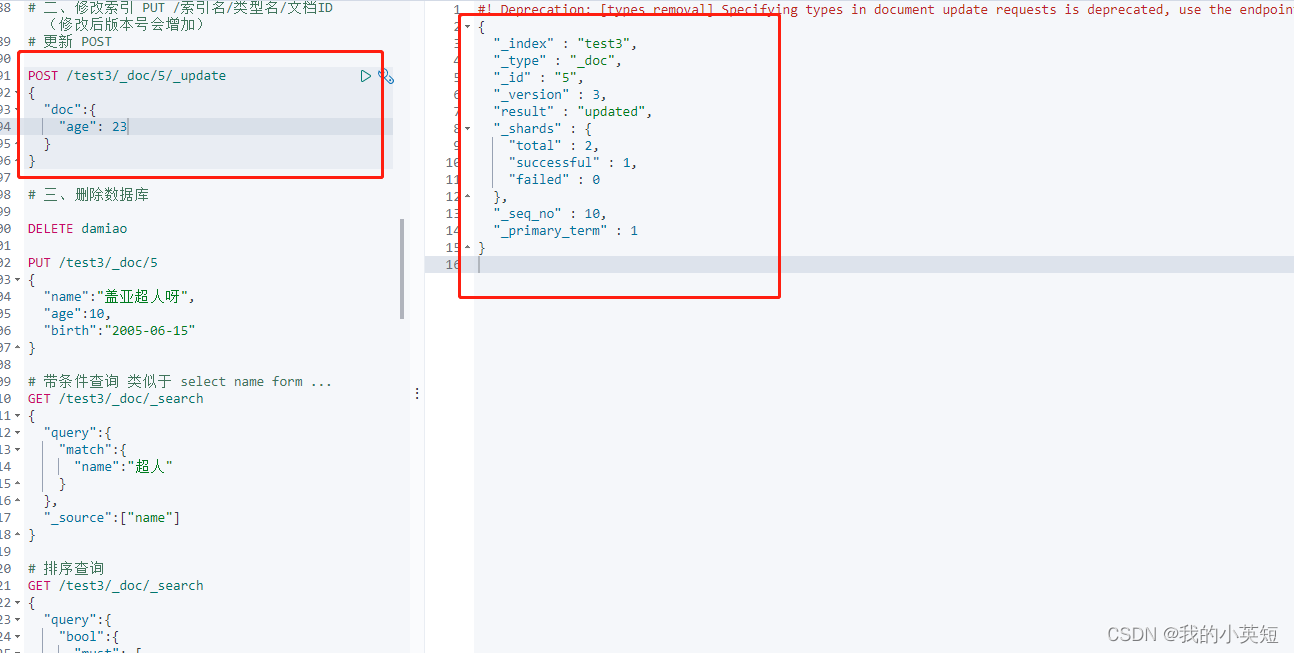Click the "name":"超人" match line
Image resolution: width=1294 pixels, height=653 pixels.
tap(124, 467)
